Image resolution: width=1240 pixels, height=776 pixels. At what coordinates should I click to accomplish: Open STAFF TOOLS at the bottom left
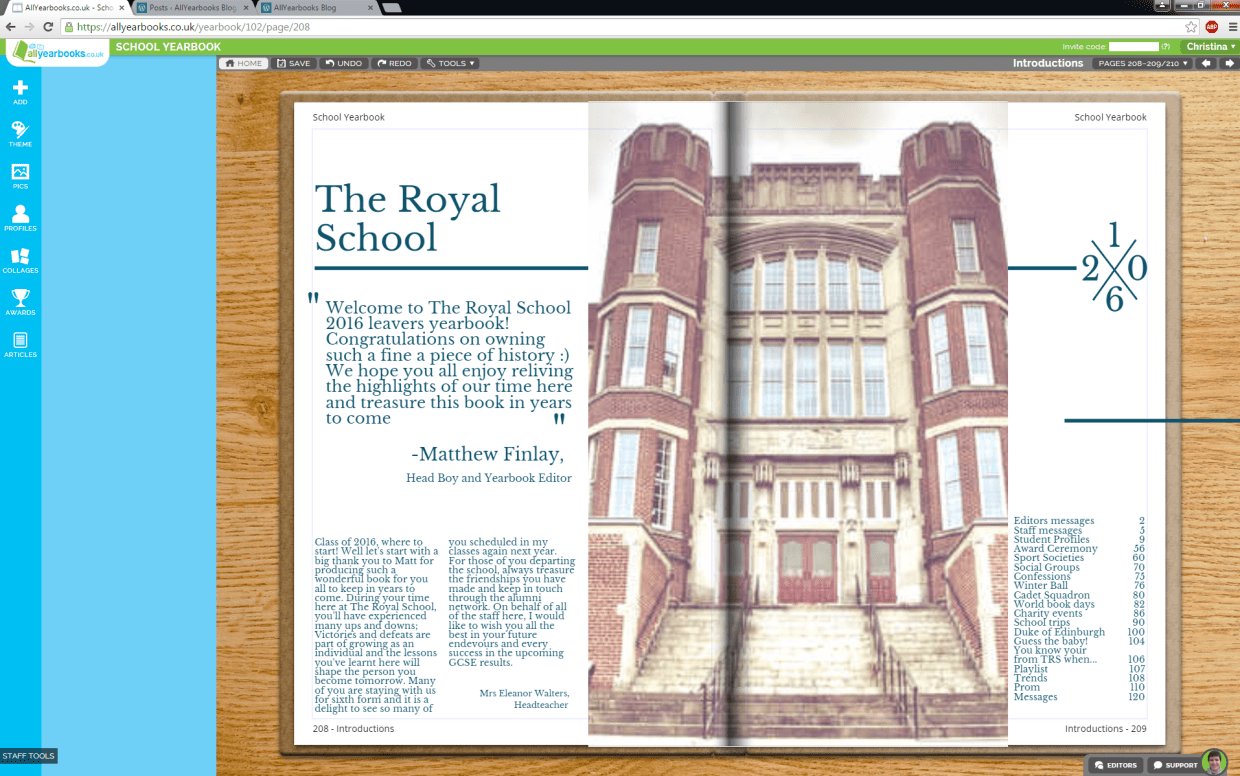[27, 757]
